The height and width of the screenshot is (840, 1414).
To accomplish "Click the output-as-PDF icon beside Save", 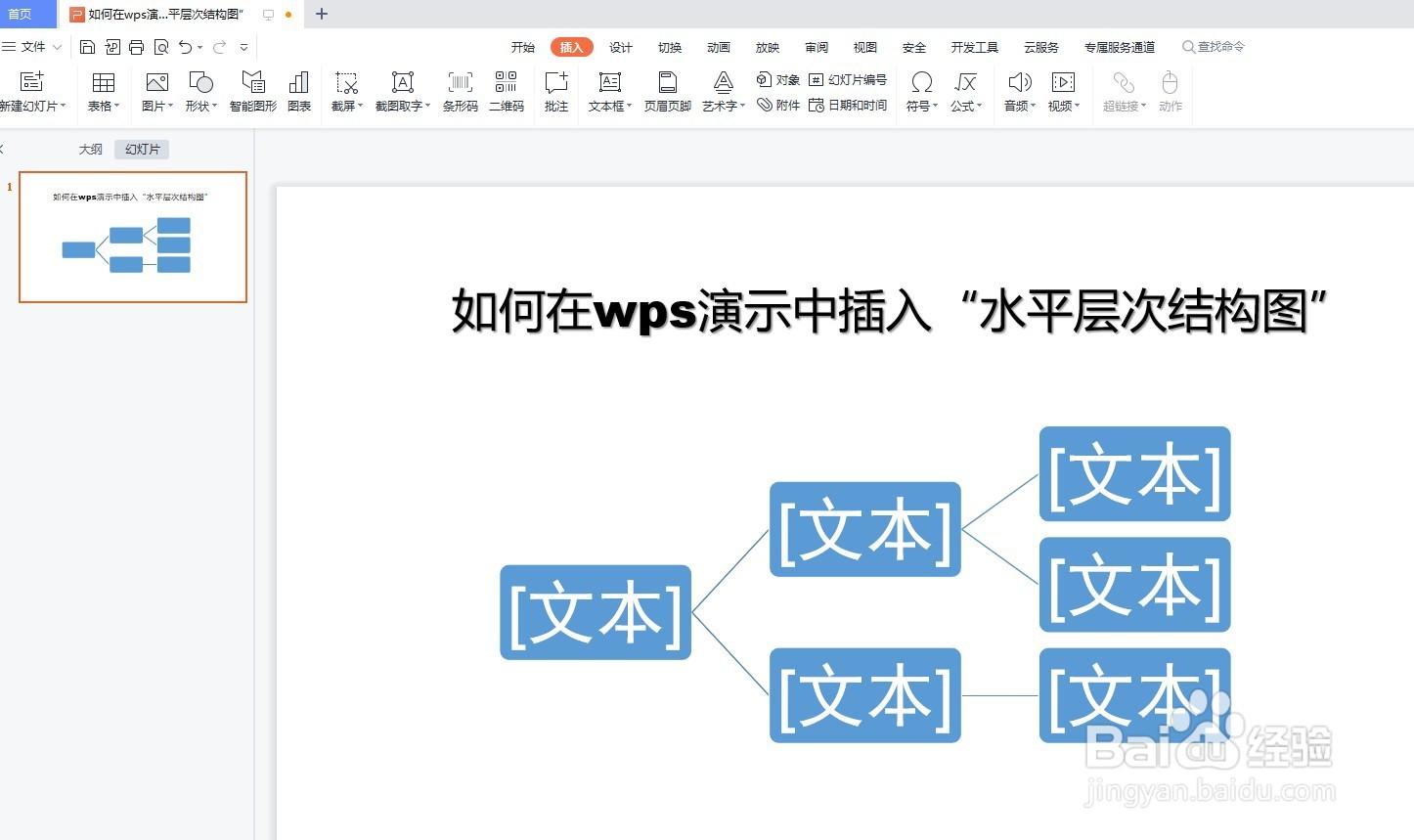I will tap(112, 47).
